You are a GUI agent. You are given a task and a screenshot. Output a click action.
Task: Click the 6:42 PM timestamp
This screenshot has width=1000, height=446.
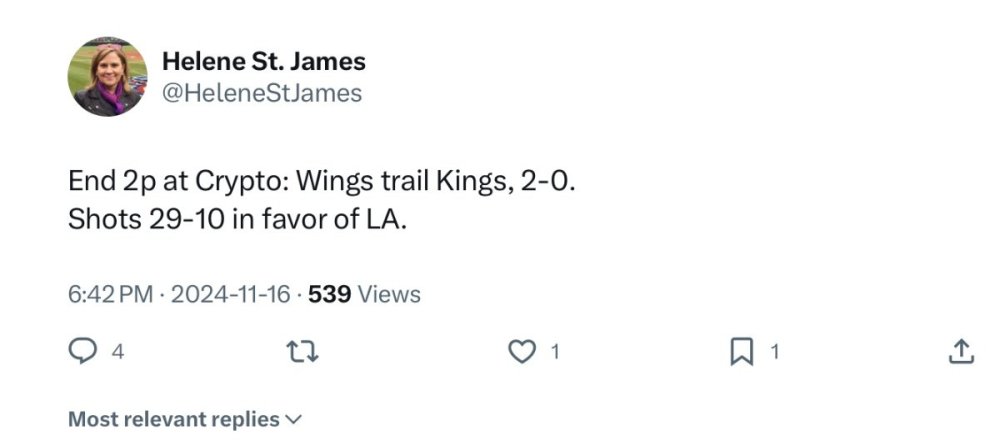pos(110,295)
